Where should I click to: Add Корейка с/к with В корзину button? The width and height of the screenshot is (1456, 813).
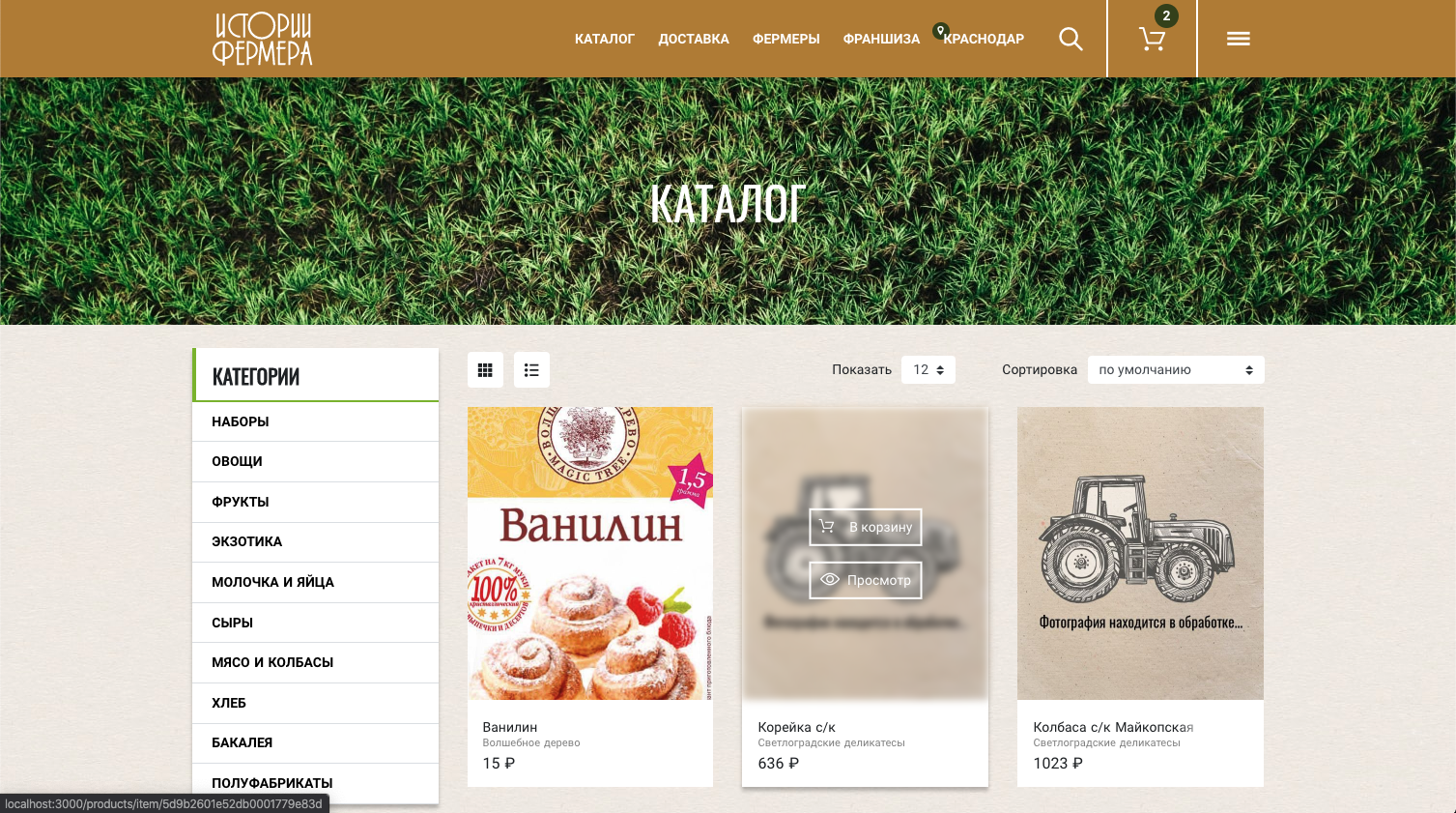tap(866, 527)
